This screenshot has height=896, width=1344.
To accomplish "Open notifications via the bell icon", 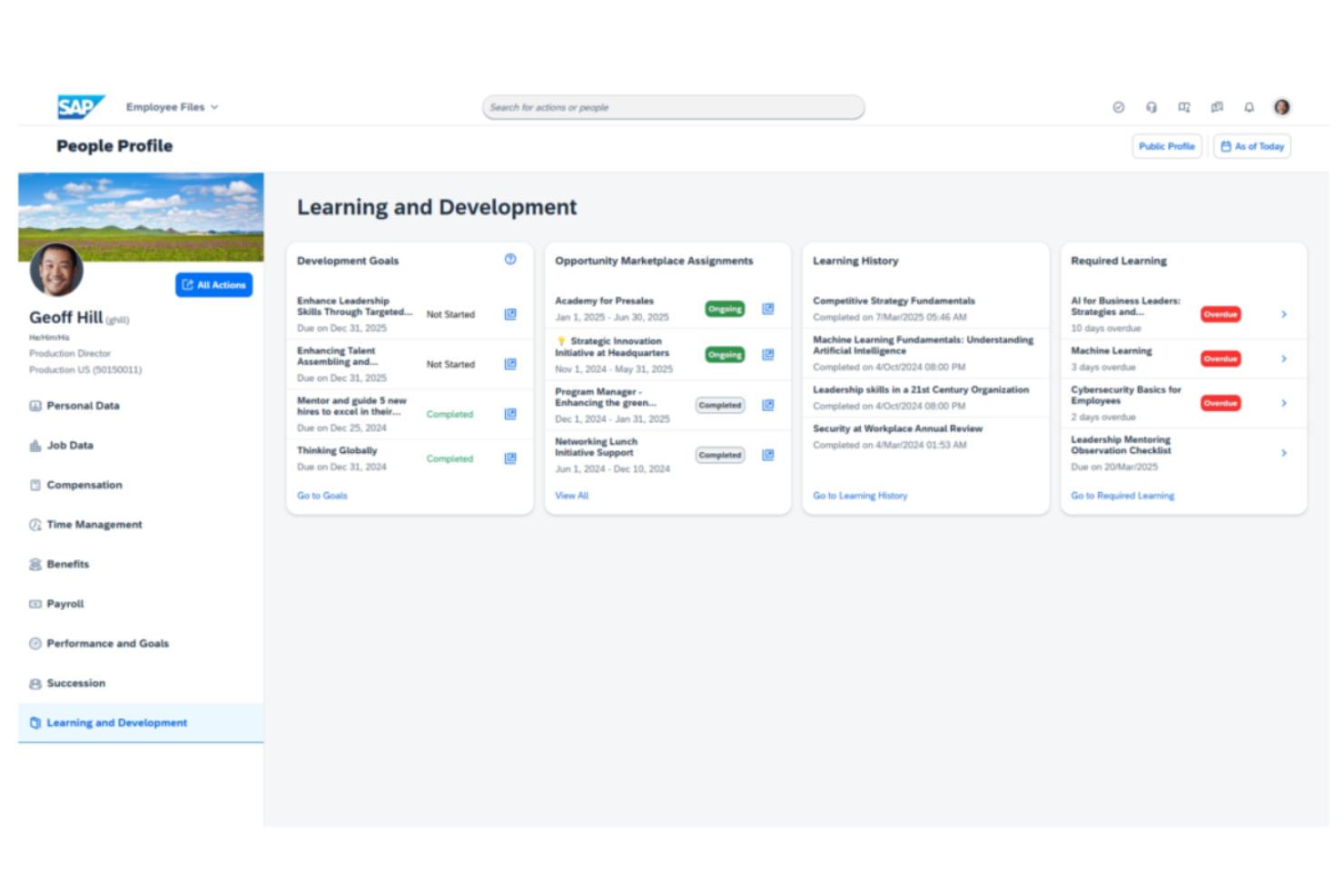I will coord(1249,106).
